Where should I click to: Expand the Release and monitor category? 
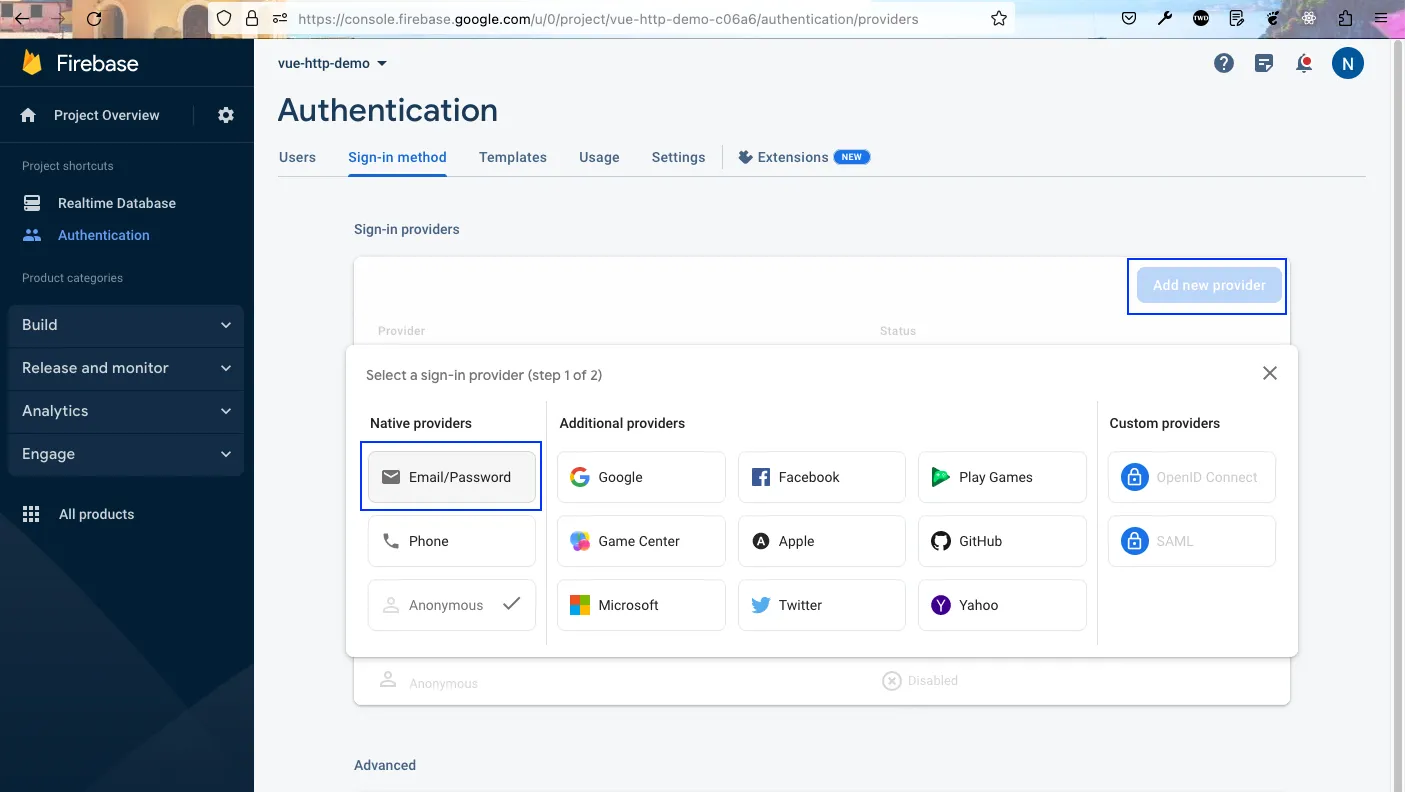tap(126, 368)
